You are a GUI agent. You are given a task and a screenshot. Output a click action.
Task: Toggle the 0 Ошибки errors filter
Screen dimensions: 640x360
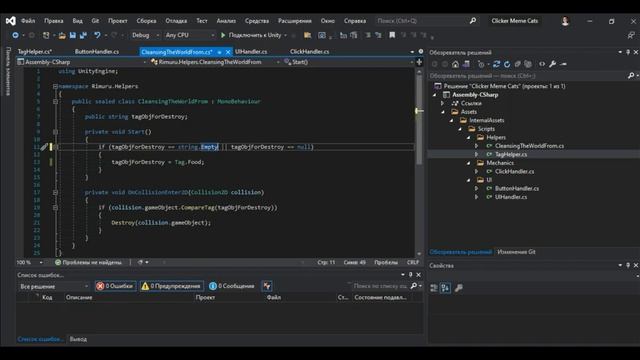(x=115, y=286)
